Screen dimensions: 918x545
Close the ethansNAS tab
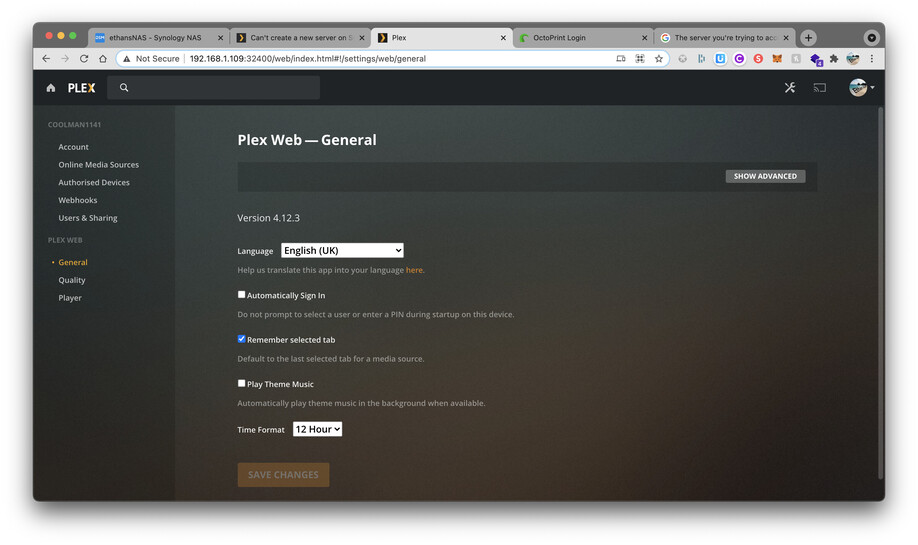pyautogui.click(x=220, y=37)
